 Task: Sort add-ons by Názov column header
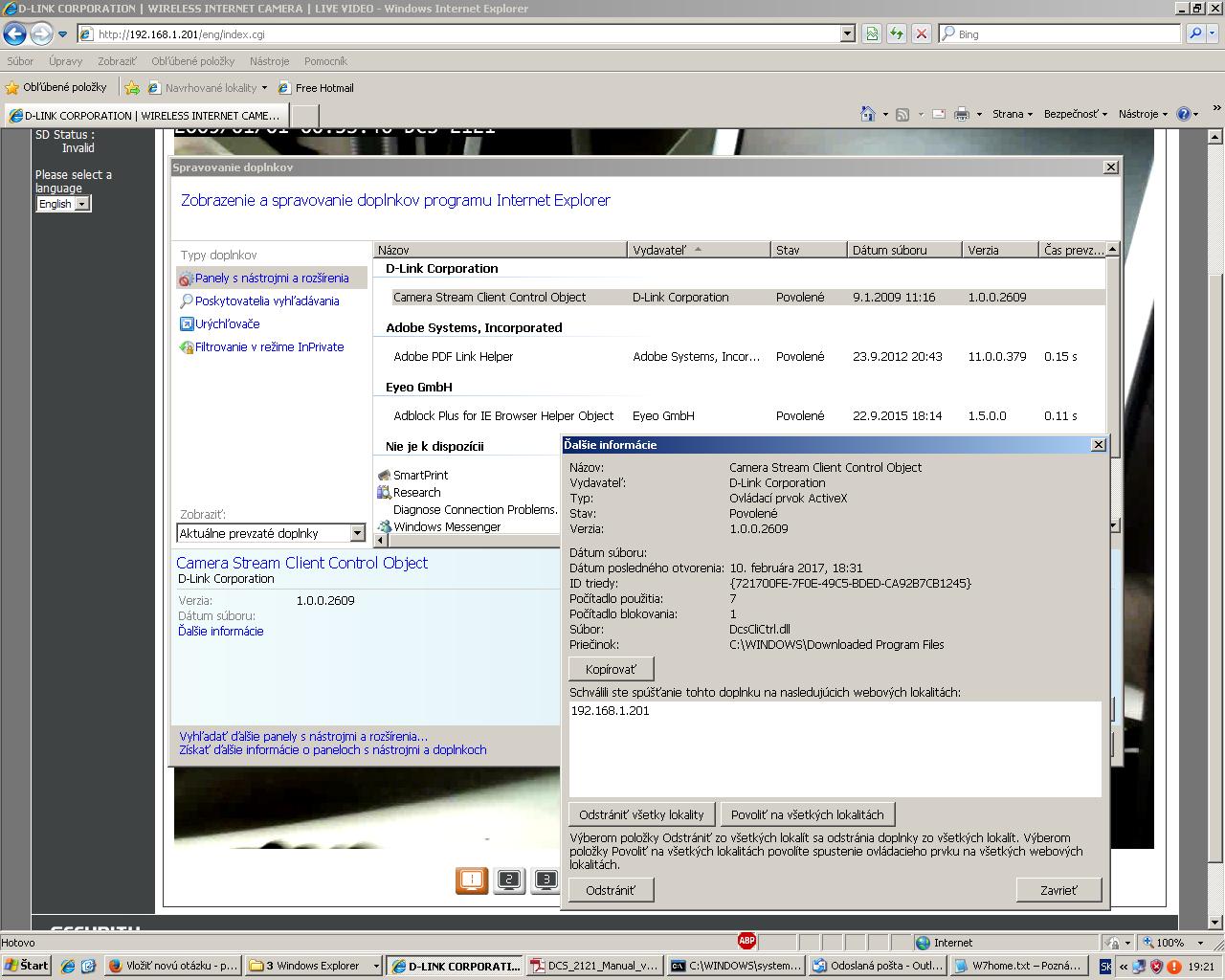tap(501, 250)
